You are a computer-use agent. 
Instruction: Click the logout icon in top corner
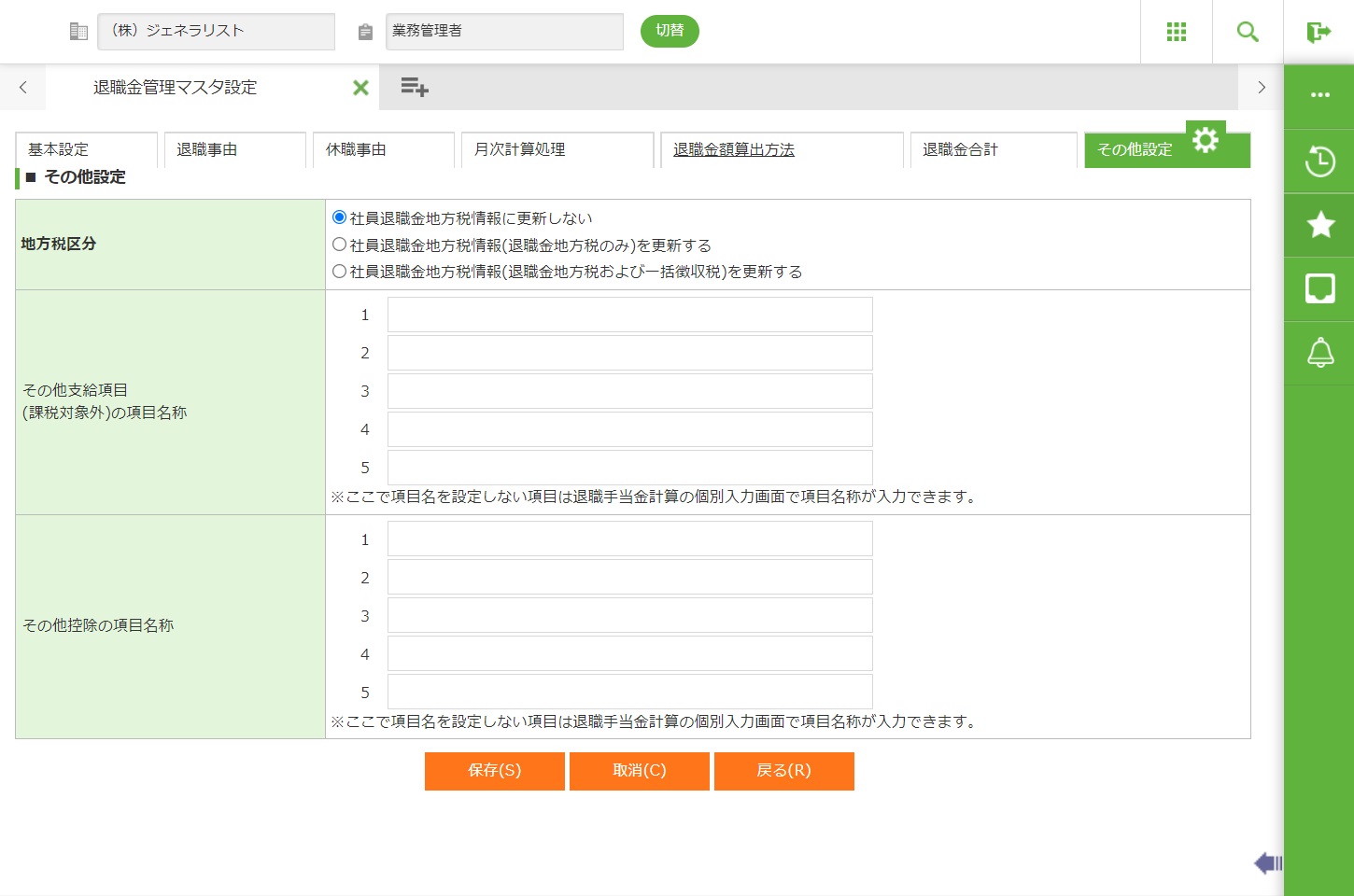[1319, 32]
